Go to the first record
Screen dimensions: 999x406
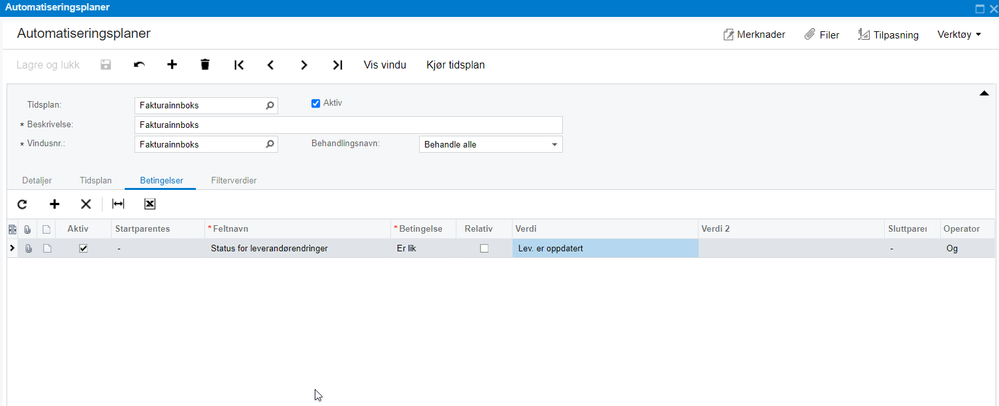(x=238, y=64)
